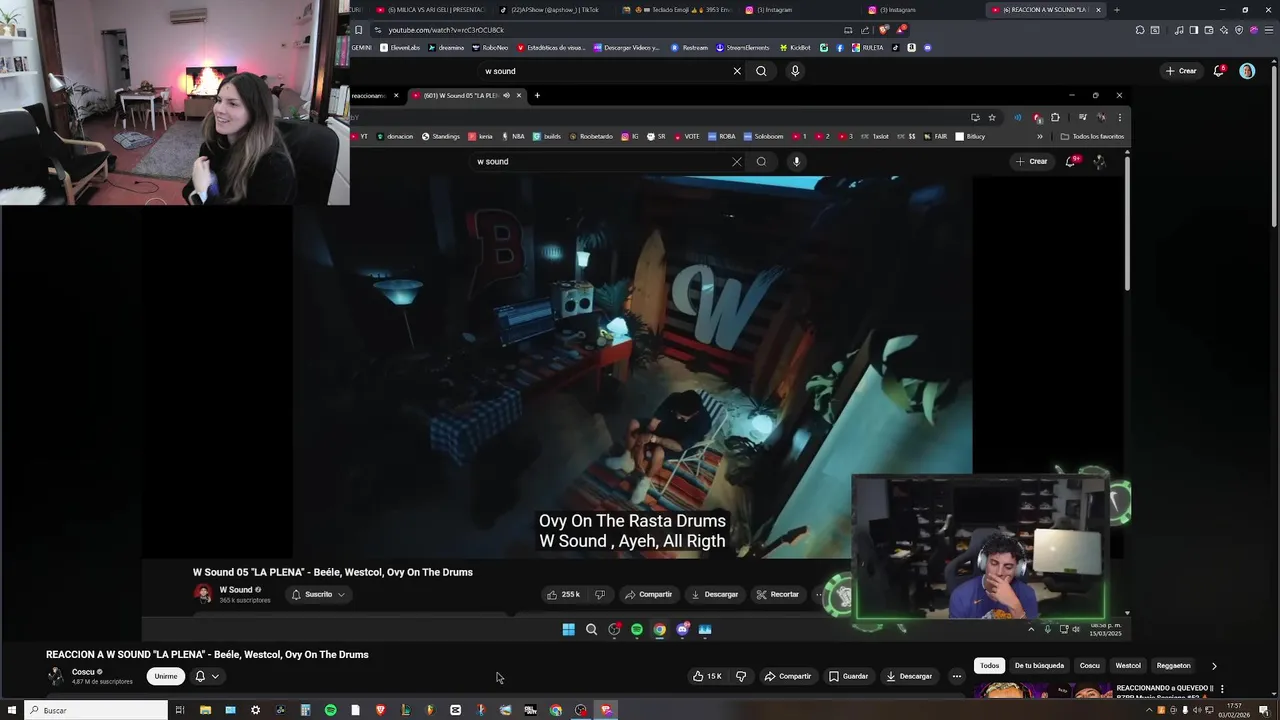Dislike the Coscu reaction video
The image size is (1280, 720).
(741, 676)
